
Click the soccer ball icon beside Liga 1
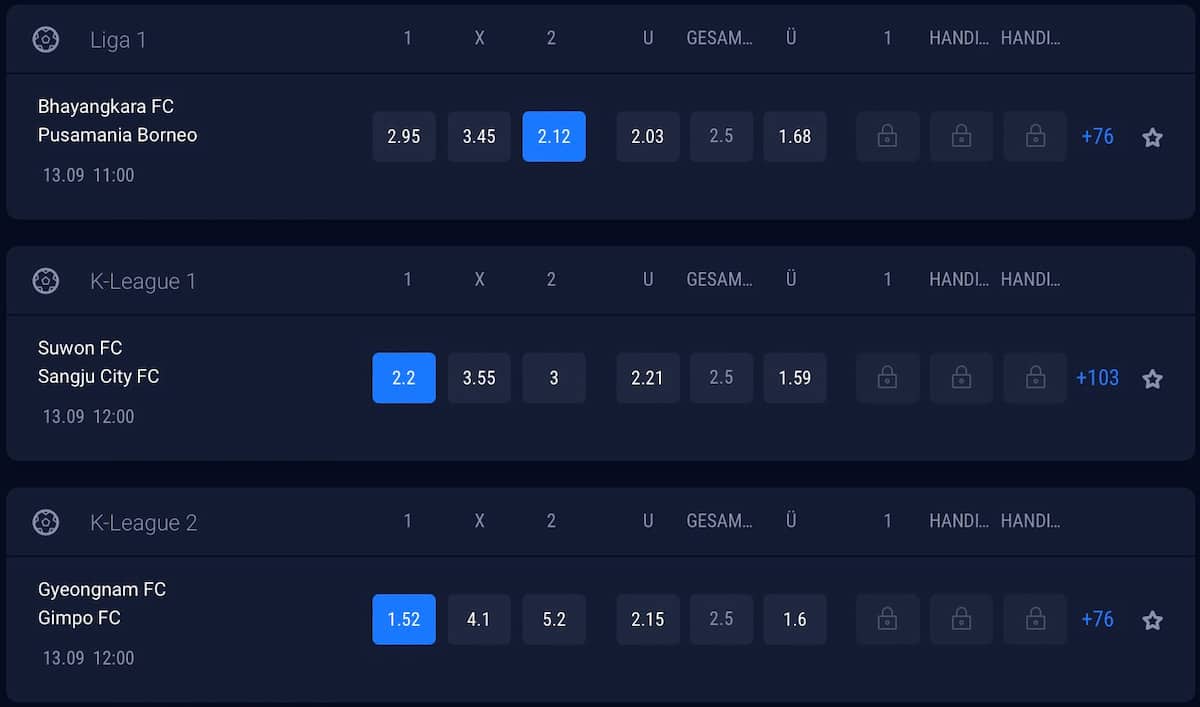tap(46, 40)
